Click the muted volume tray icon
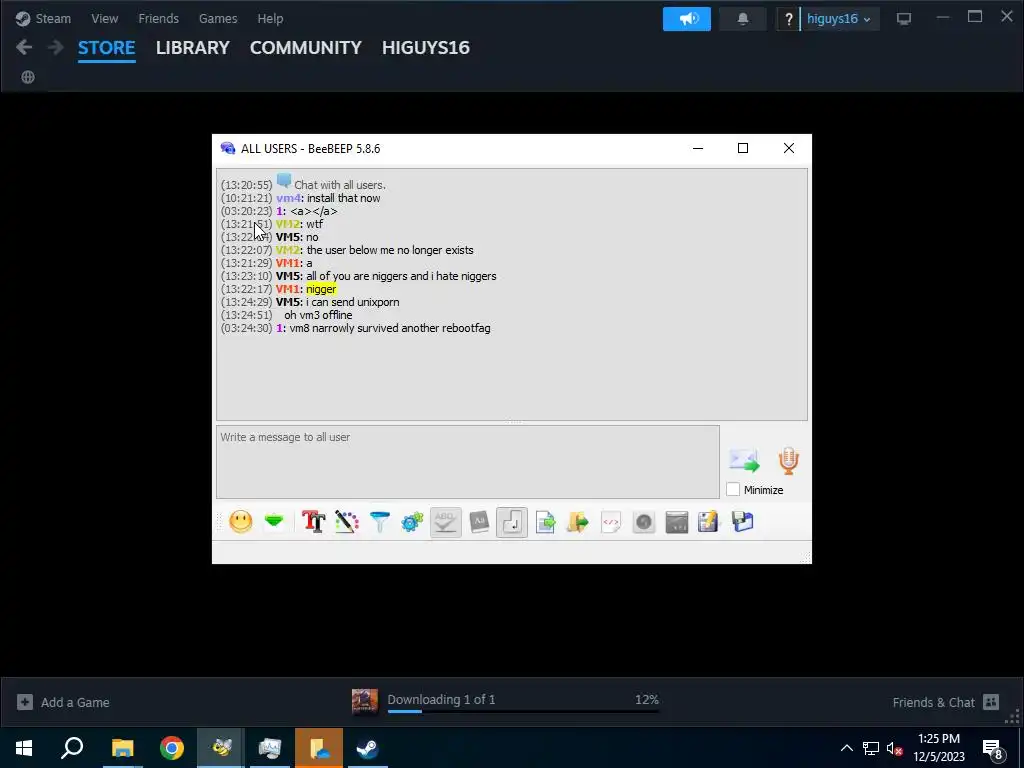Viewport: 1024px width, 768px height. click(894, 748)
